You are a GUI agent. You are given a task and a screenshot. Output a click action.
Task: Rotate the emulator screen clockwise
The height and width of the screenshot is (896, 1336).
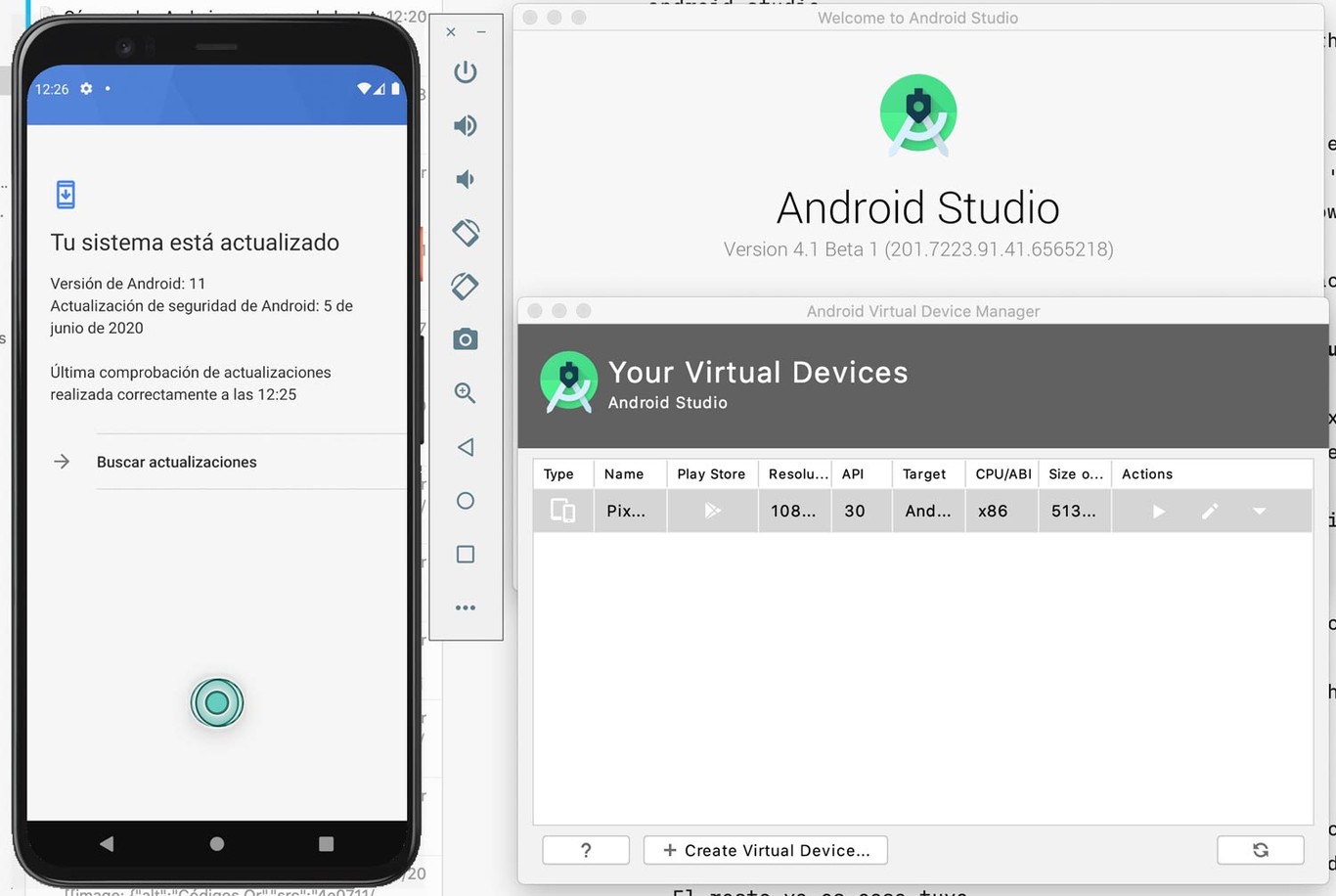click(x=465, y=286)
